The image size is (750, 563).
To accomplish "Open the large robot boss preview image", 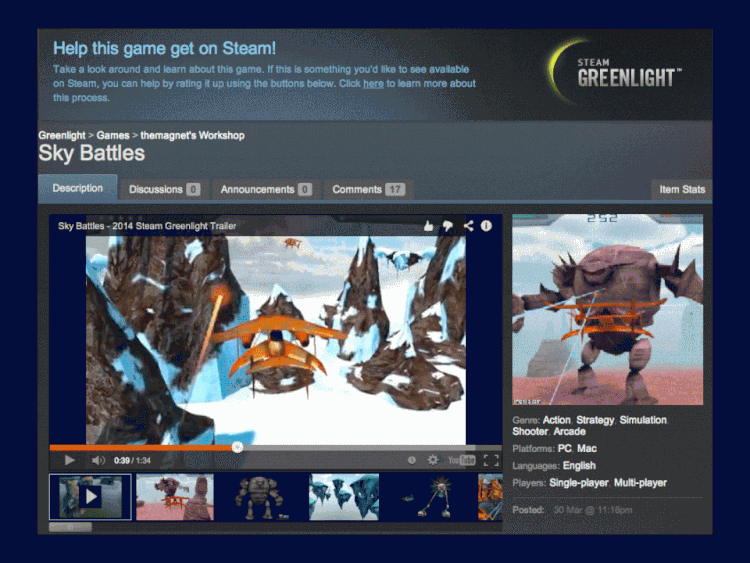I will 607,309.
